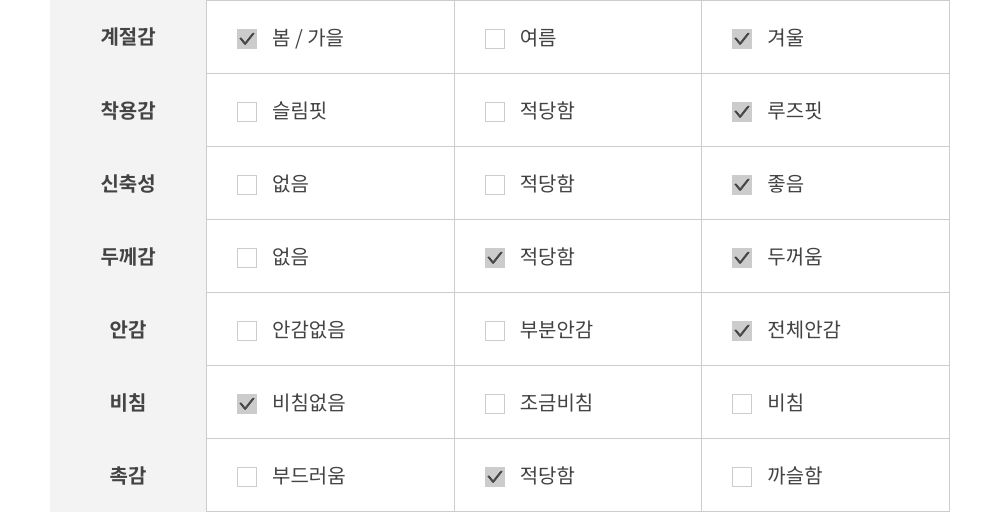Viewport: 1000px width, 512px height.
Task: Check the 까슬함 texture checkbox
Action: click(x=742, y=477)
